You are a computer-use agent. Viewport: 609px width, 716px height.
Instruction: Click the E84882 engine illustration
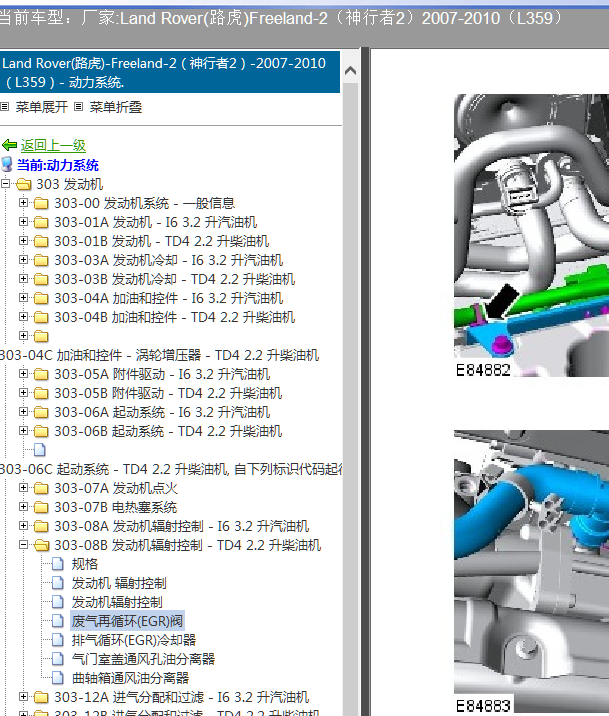531,236
